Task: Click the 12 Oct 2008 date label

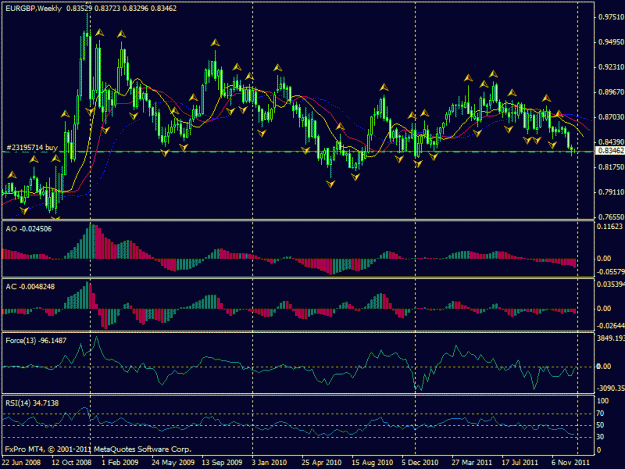Action: 71,463
